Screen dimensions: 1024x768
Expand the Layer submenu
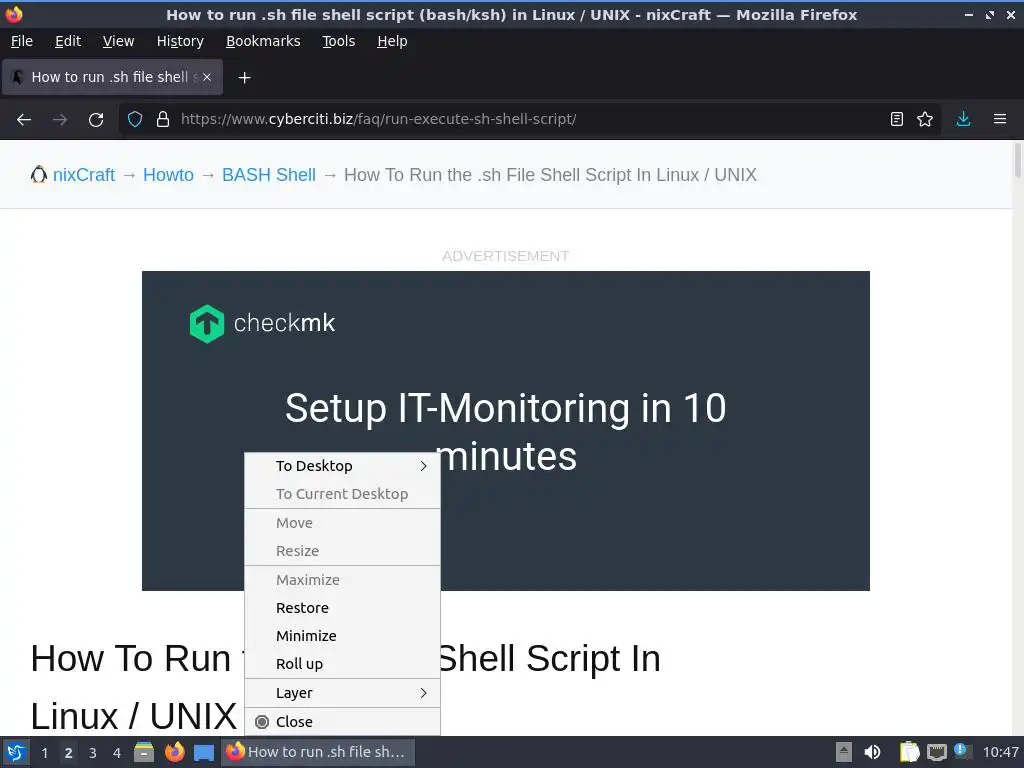click(342, 693)
